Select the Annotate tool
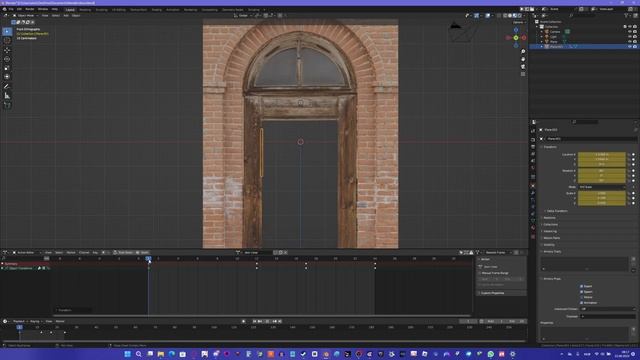 [x=7, y=86]
